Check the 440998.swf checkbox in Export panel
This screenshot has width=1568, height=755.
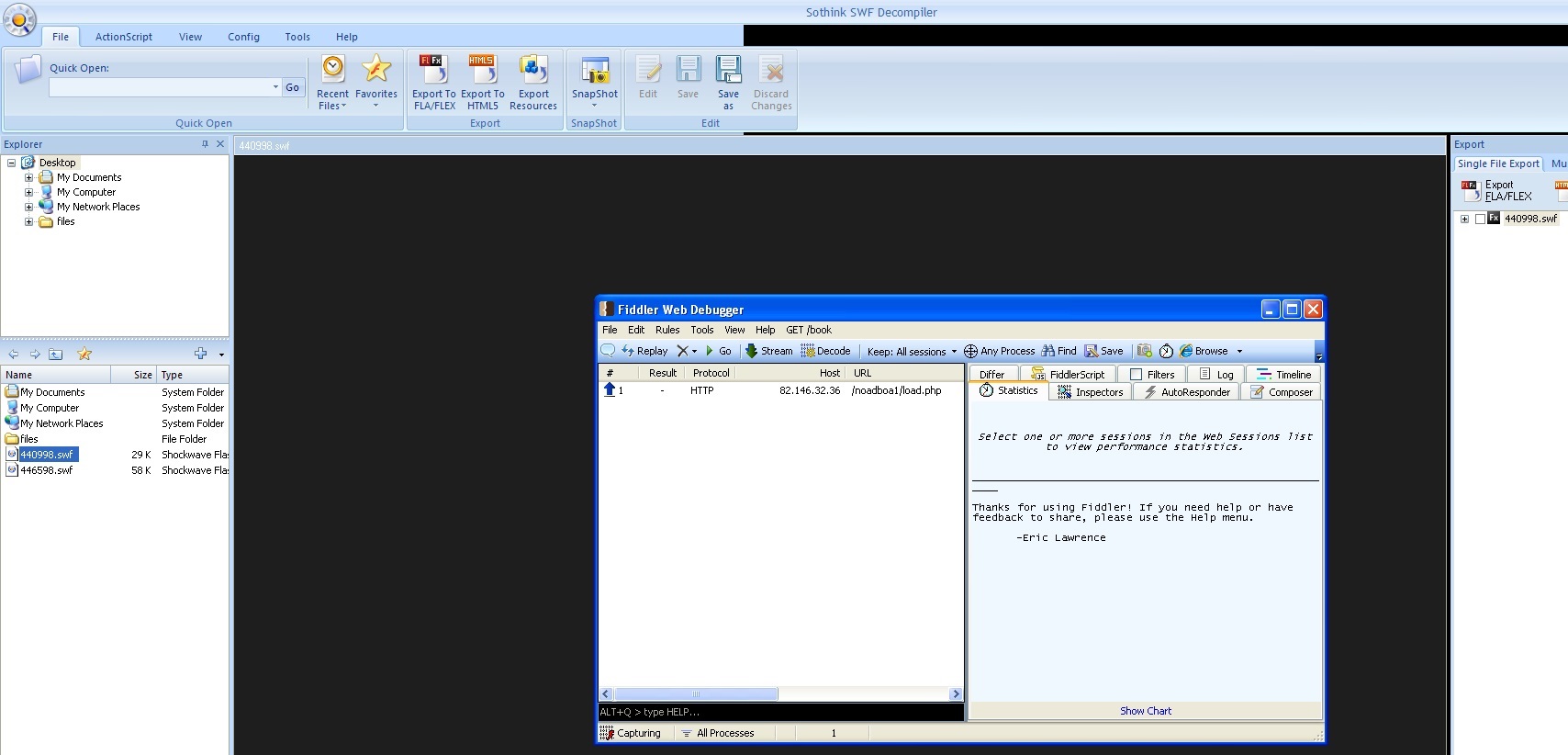1480,219
